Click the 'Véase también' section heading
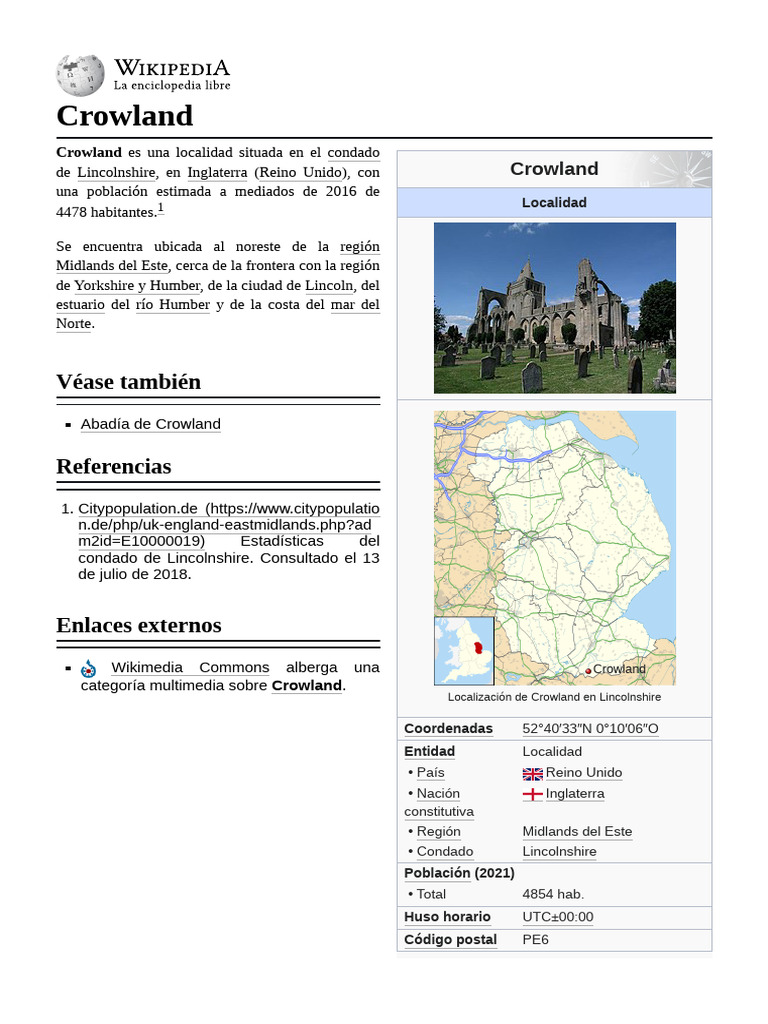Image resolution: width=768 pixels, height=1024 pixels. point(129,382)
